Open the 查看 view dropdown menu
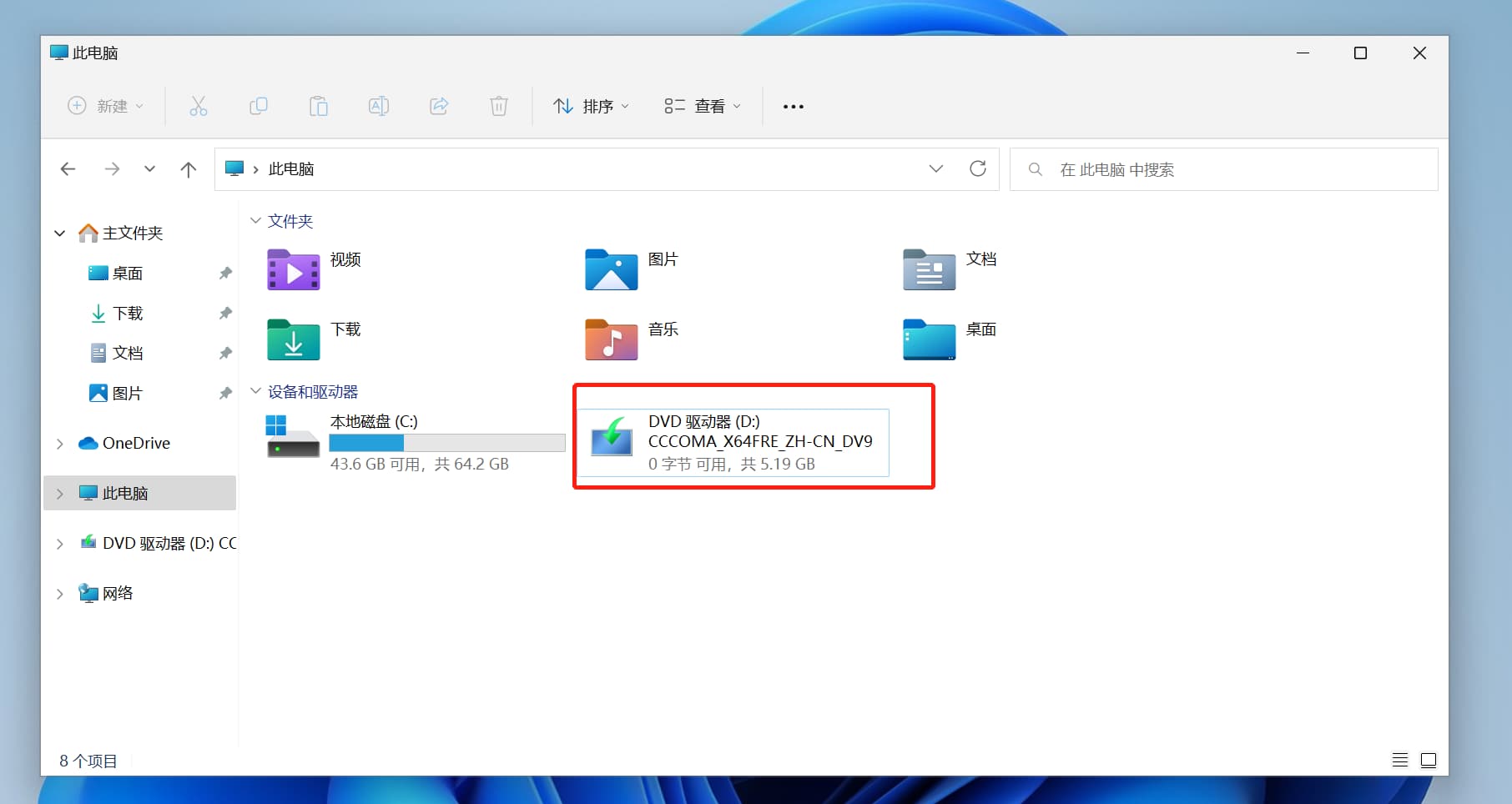This screenshot has width=1512, height=804. tap(703, 106)
